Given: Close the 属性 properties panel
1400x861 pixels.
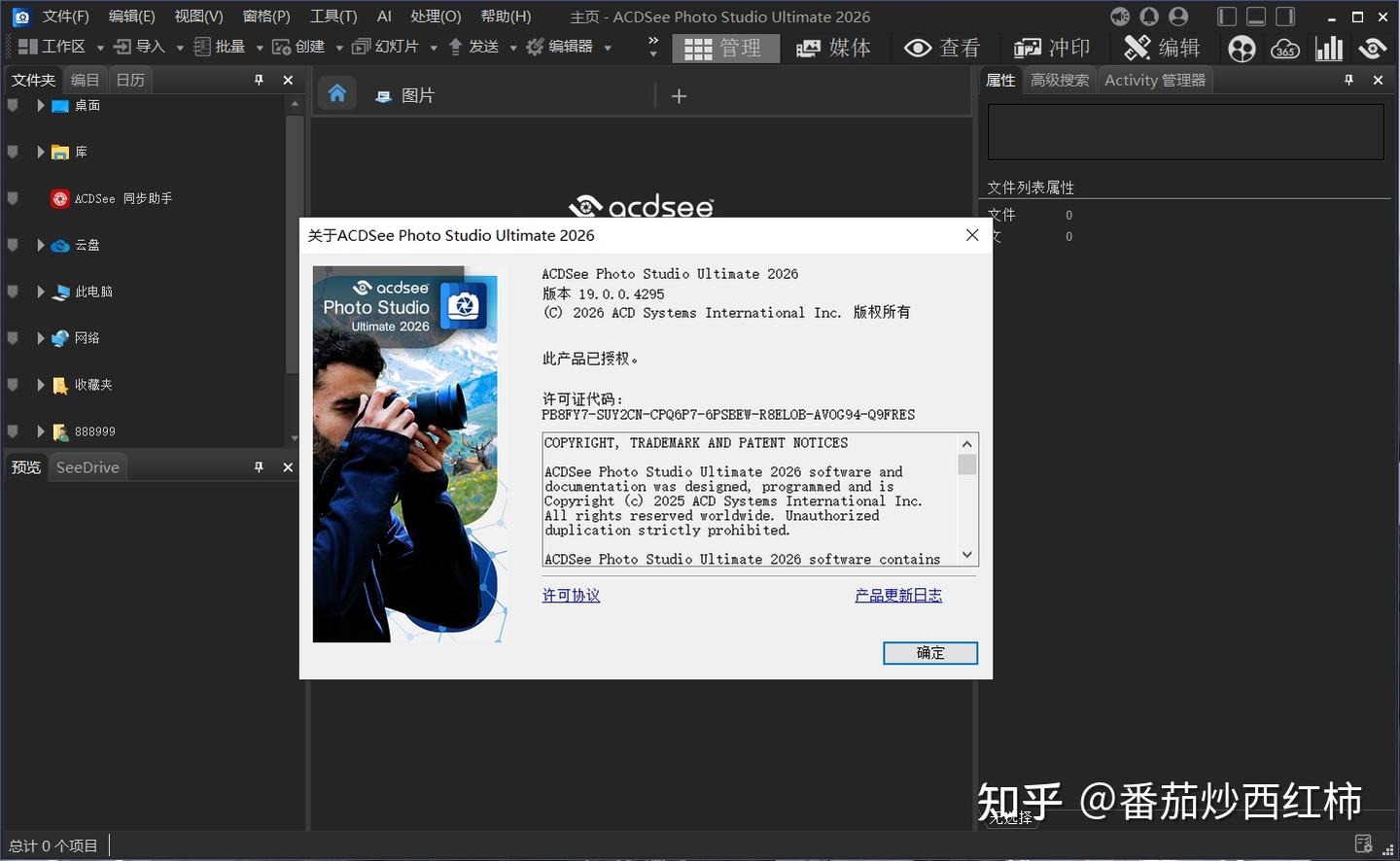Looking at the screenshot, I should point(1378,80).
